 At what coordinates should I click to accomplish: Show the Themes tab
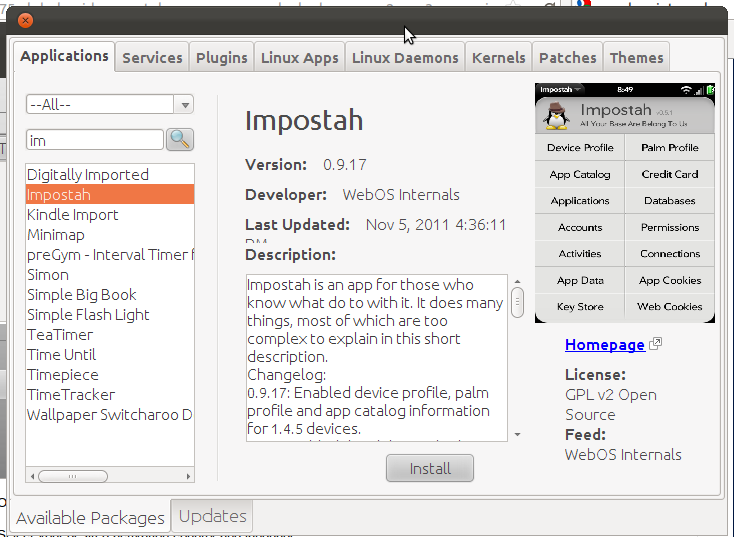[636, 58]
